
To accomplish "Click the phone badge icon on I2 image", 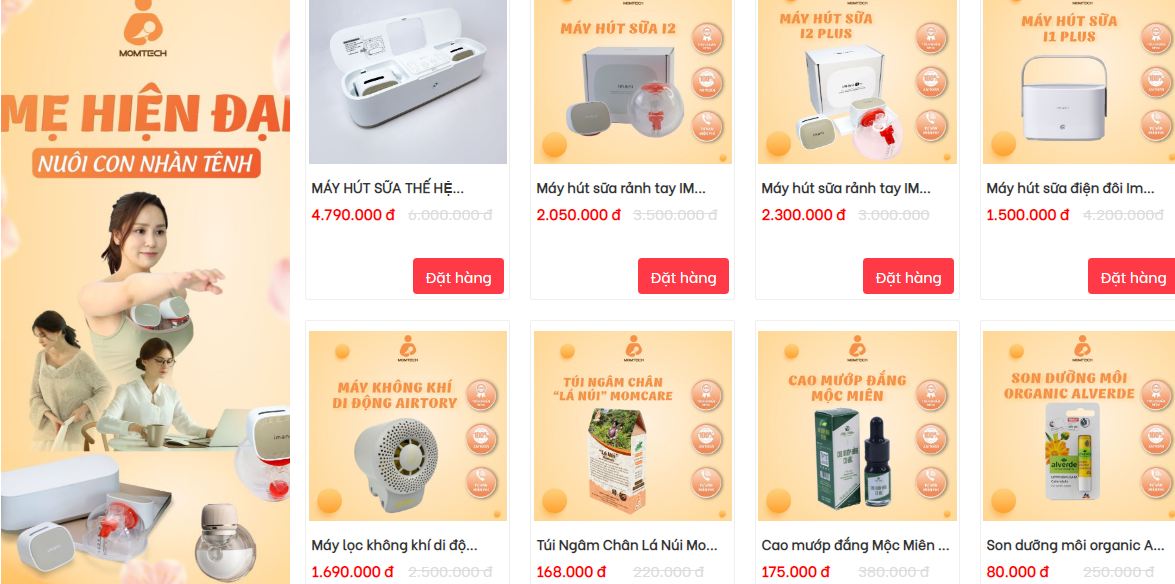I will tap(706, 126).
